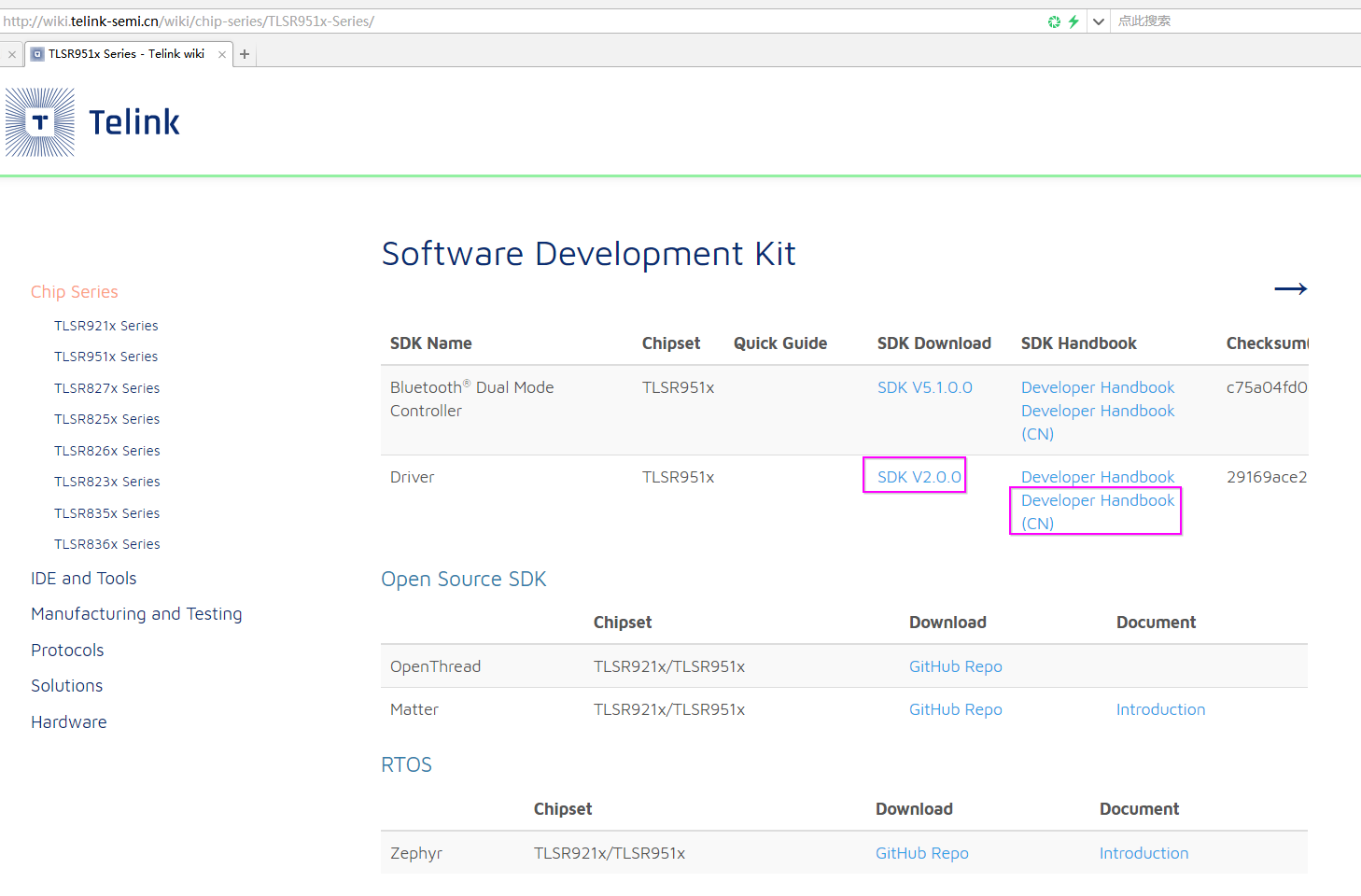Go to IDE and Tools section

84,579
